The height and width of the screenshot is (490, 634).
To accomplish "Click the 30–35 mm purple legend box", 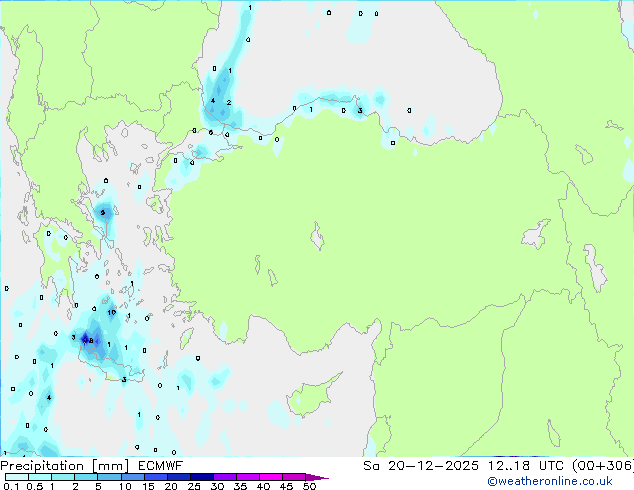I will click(x=225, y=477).
